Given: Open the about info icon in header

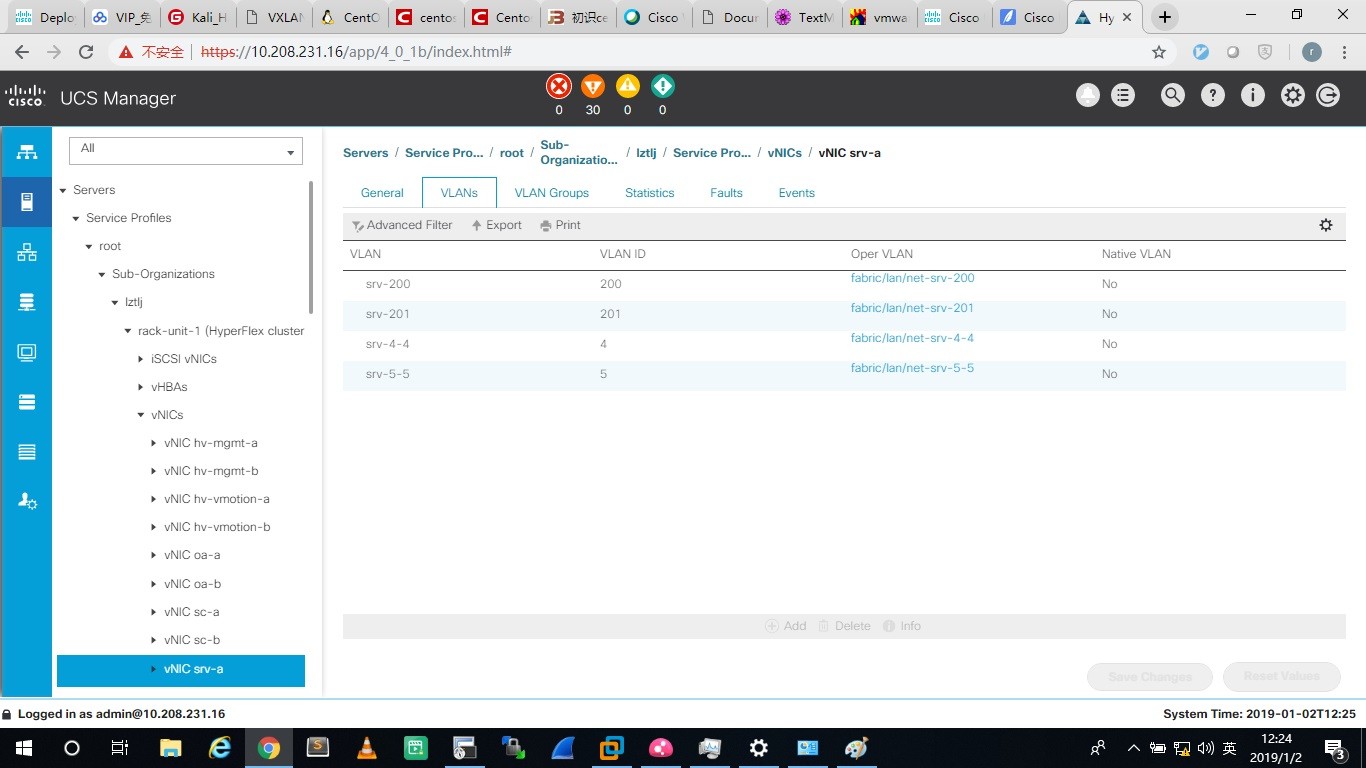Looking at the screenshot, I should pyautogui.click(x=1253, y=96).
